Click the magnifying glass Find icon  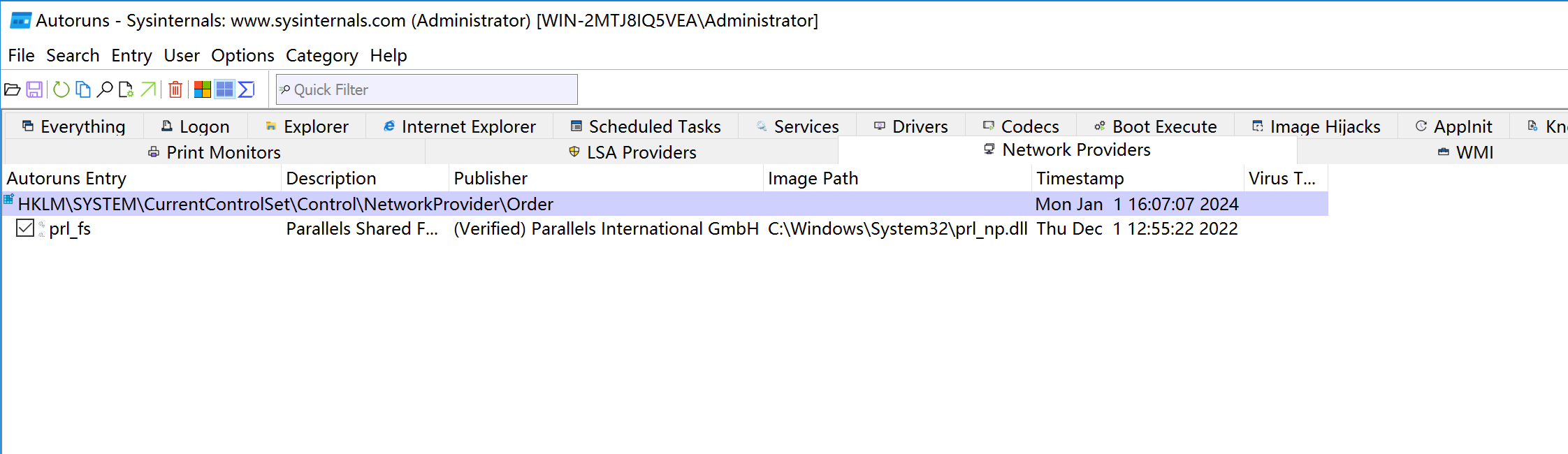pyautogui.click(x=105, y=89)
